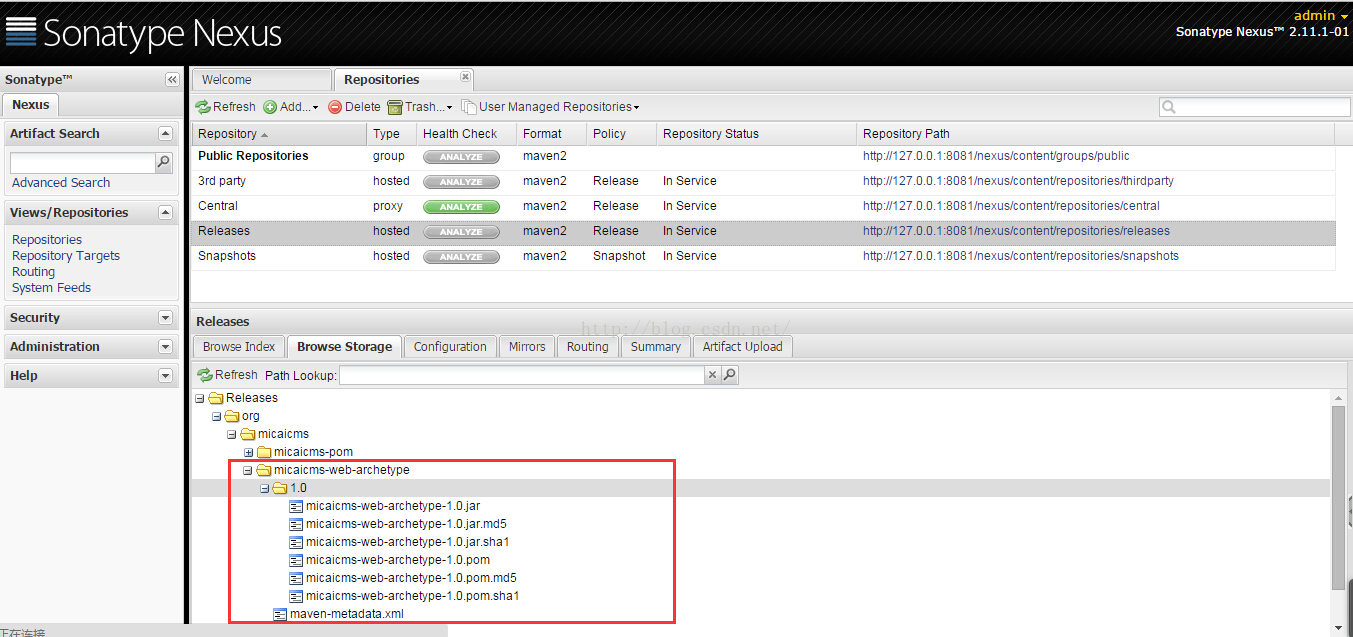This screenshot has height=637, width=1353.
Task: Click the Health Check column header
Action: (x=467, y=134)
